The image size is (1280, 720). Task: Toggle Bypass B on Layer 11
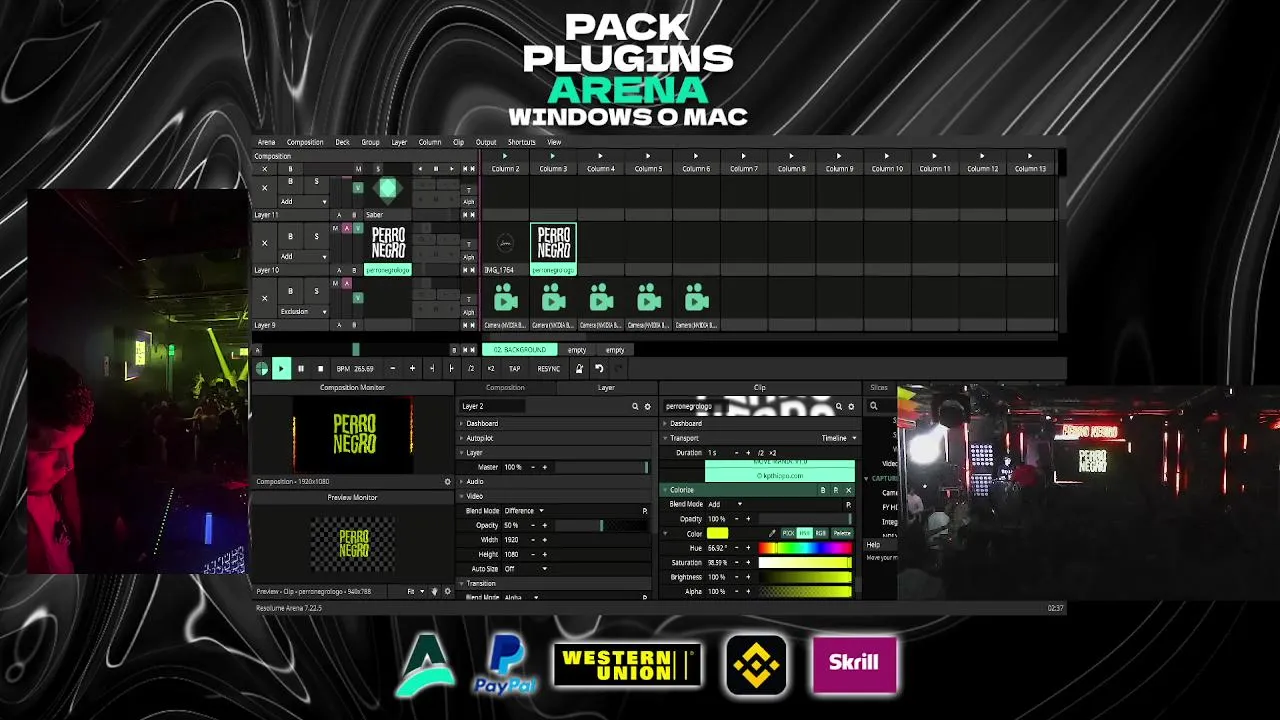point(290,181)
